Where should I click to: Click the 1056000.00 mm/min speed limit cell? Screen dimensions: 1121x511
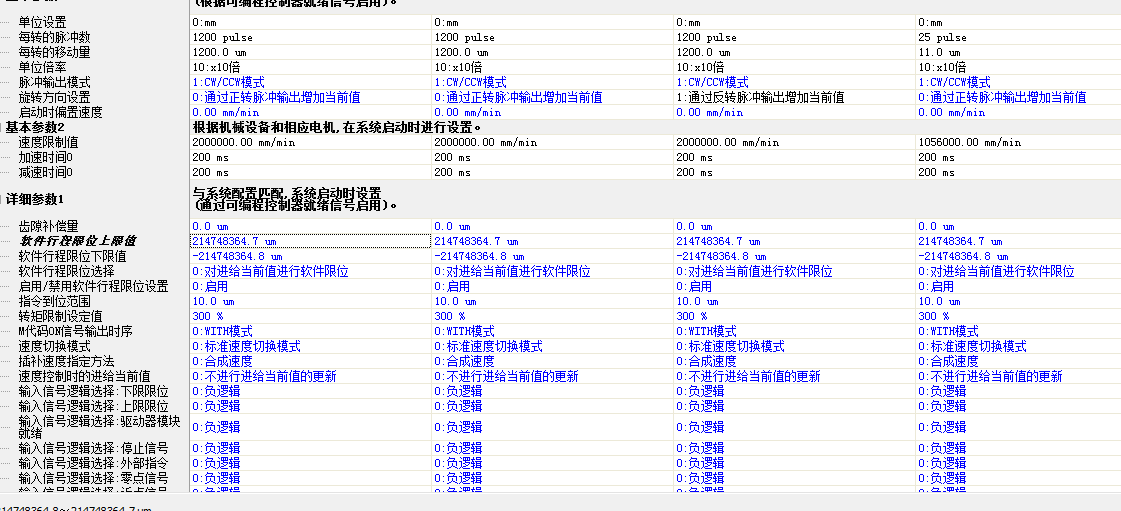click(968, 143)
